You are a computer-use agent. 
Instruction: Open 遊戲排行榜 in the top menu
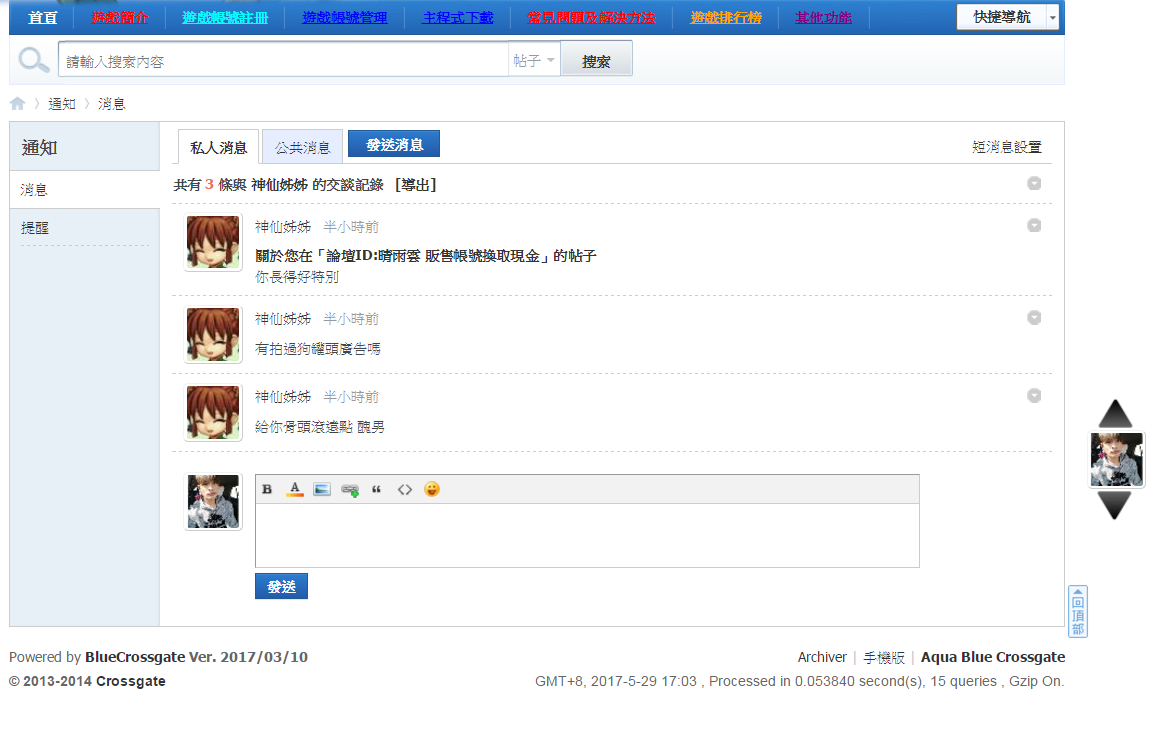(726, 17)
